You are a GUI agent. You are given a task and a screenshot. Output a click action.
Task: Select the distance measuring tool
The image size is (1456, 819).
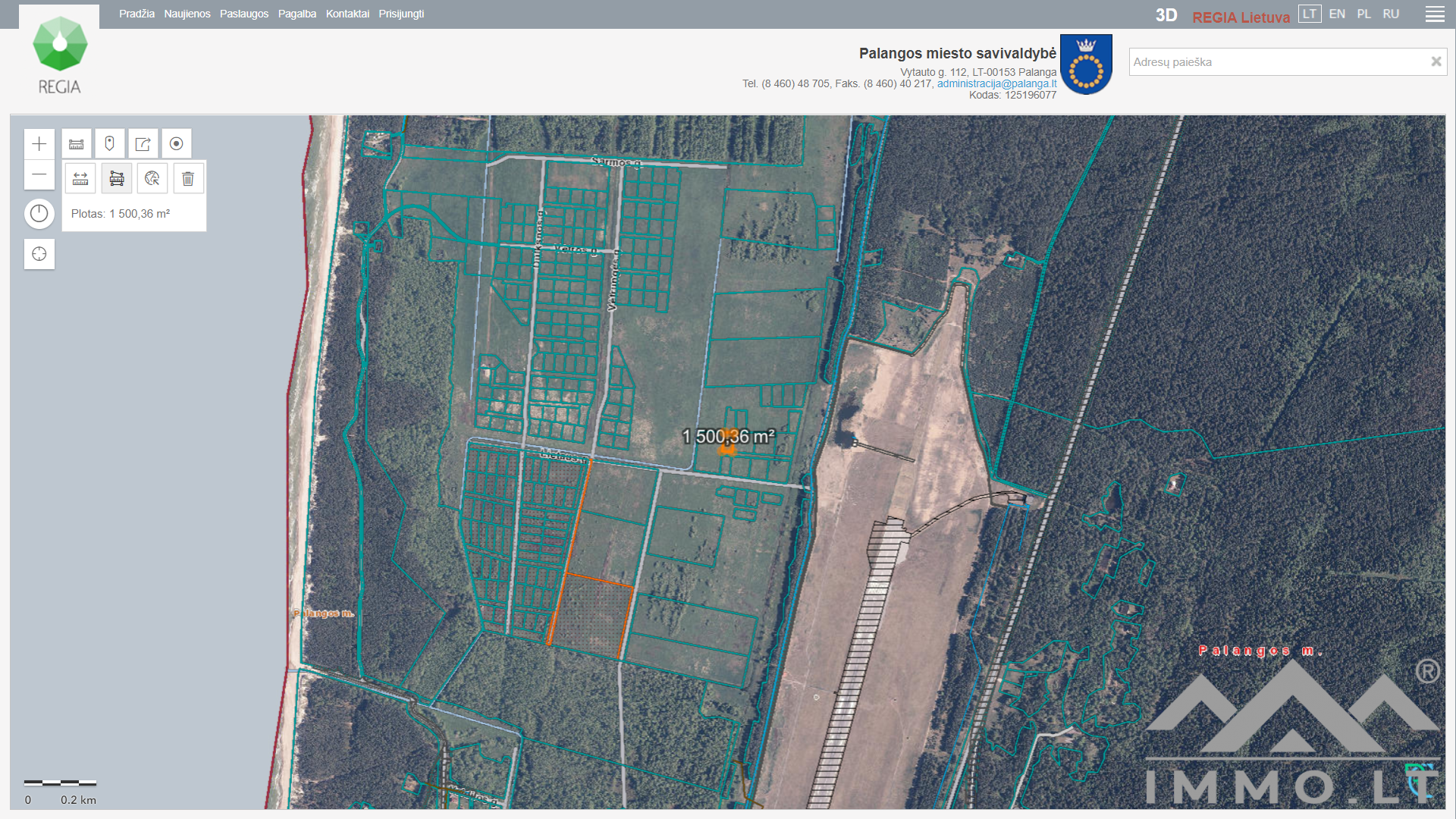[80, 179]
